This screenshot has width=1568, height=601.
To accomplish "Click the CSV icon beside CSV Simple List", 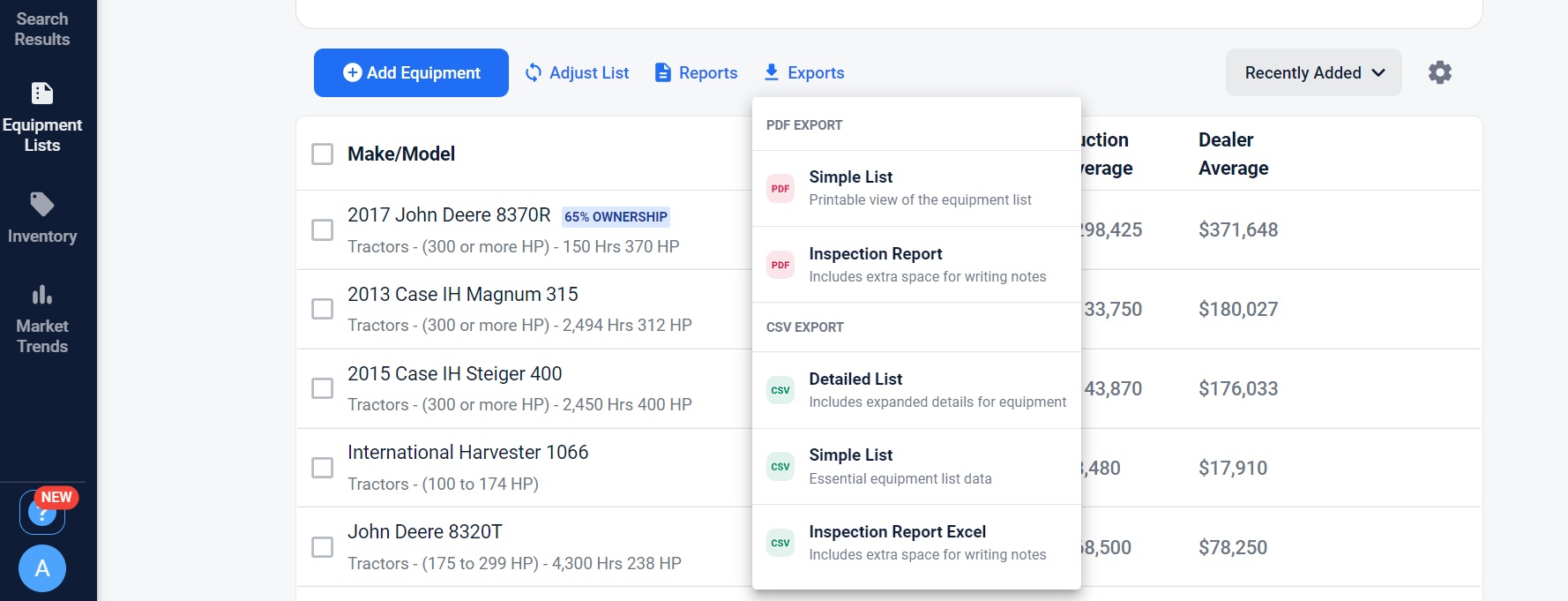I will tap(780, 466).
